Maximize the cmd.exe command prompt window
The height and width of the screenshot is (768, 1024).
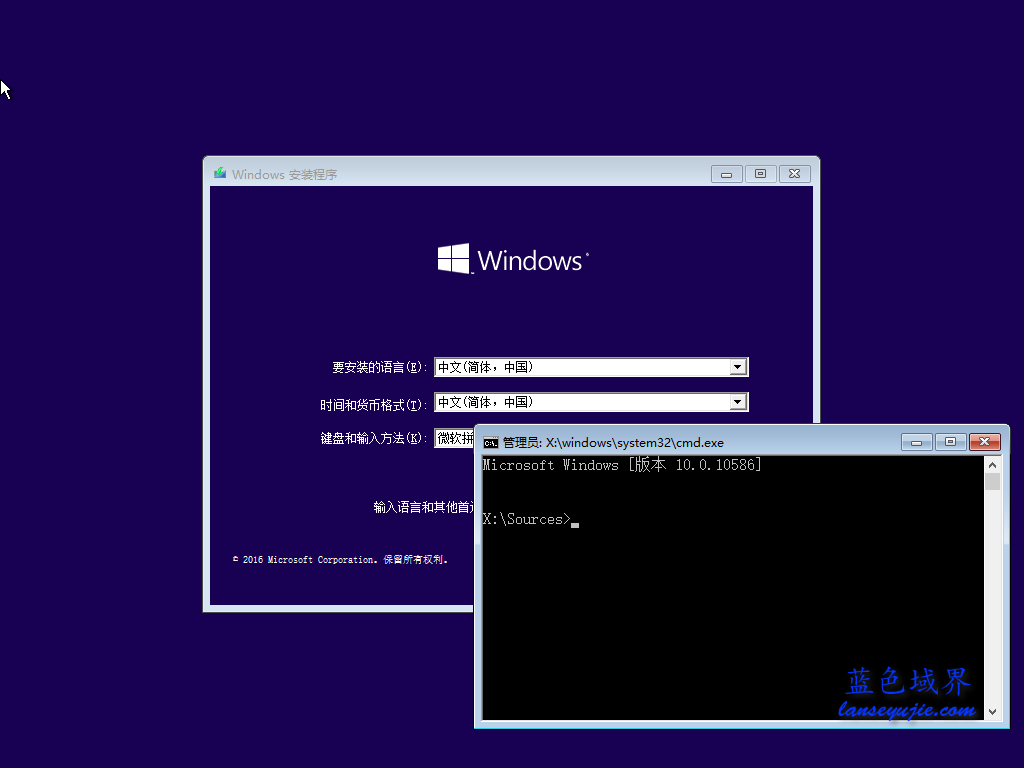950,442
